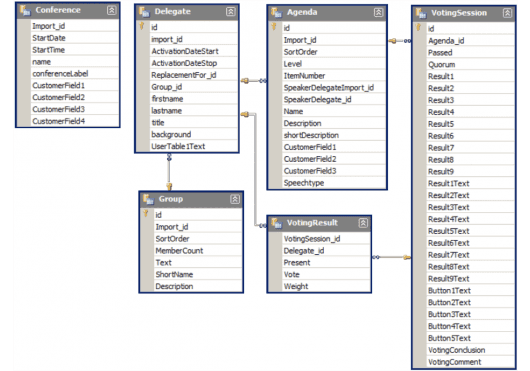Click the Conference table icon
Viewport: 530px width, 371px height.
tap(25, 10)
